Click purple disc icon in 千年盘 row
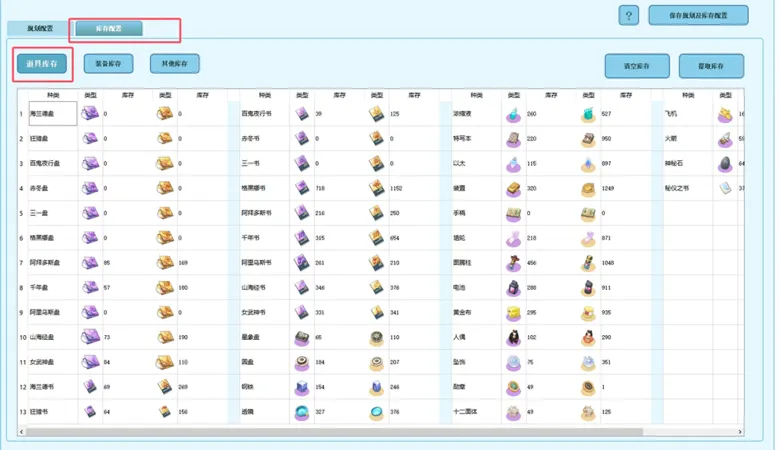 tap(90, 287)
